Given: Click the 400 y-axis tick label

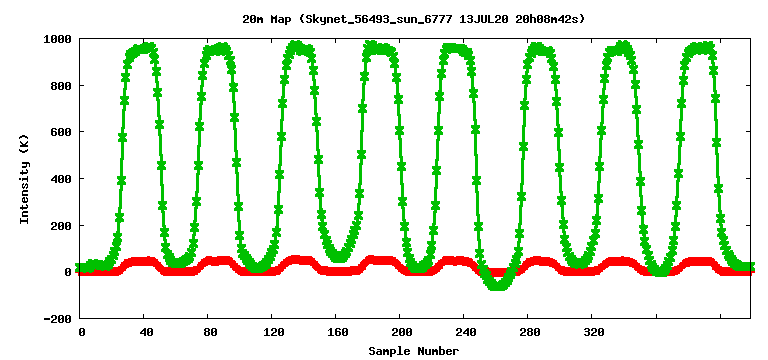Looking at the screenshot, I should 62,179.
